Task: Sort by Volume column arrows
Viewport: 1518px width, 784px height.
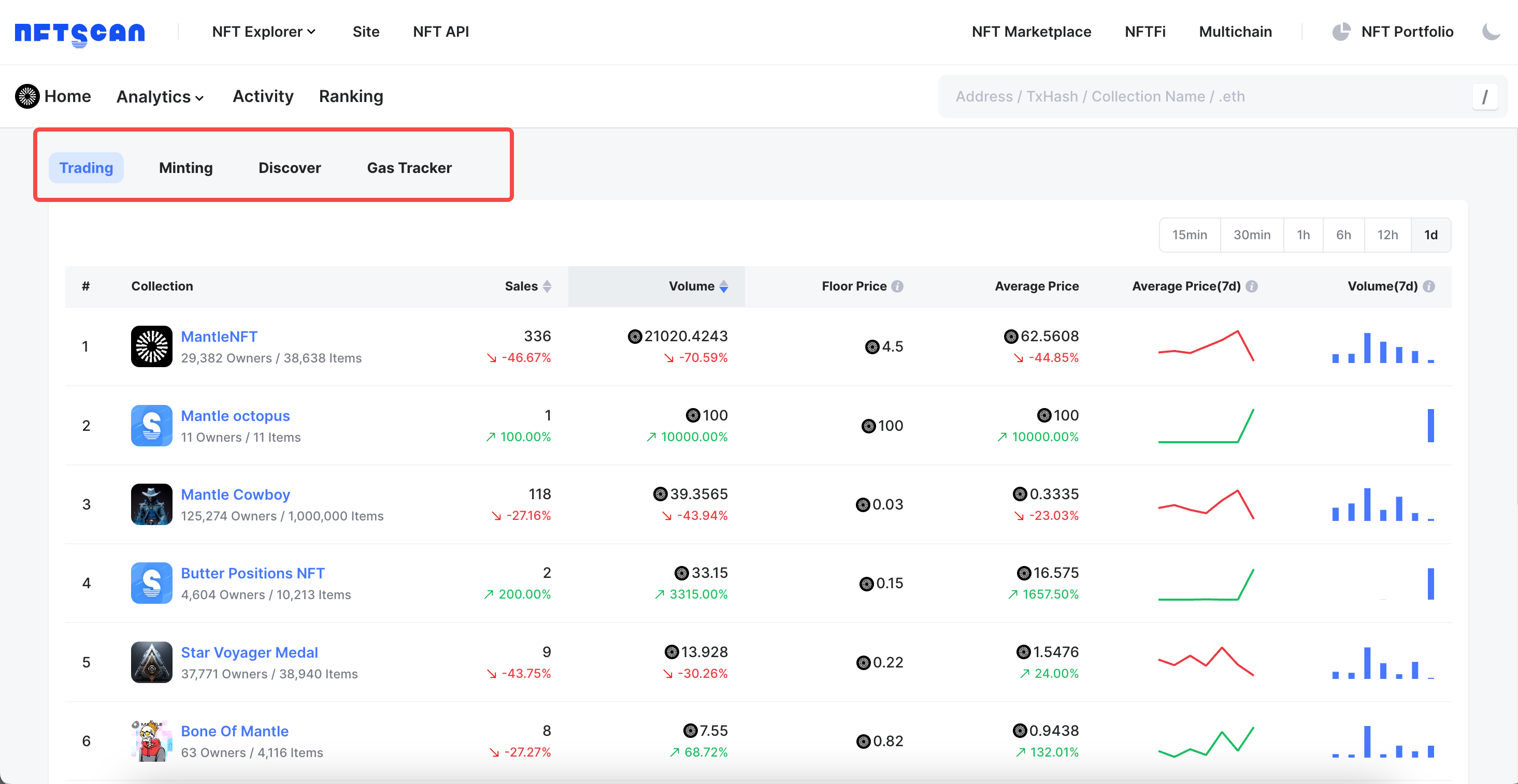Action: point(724,286)
